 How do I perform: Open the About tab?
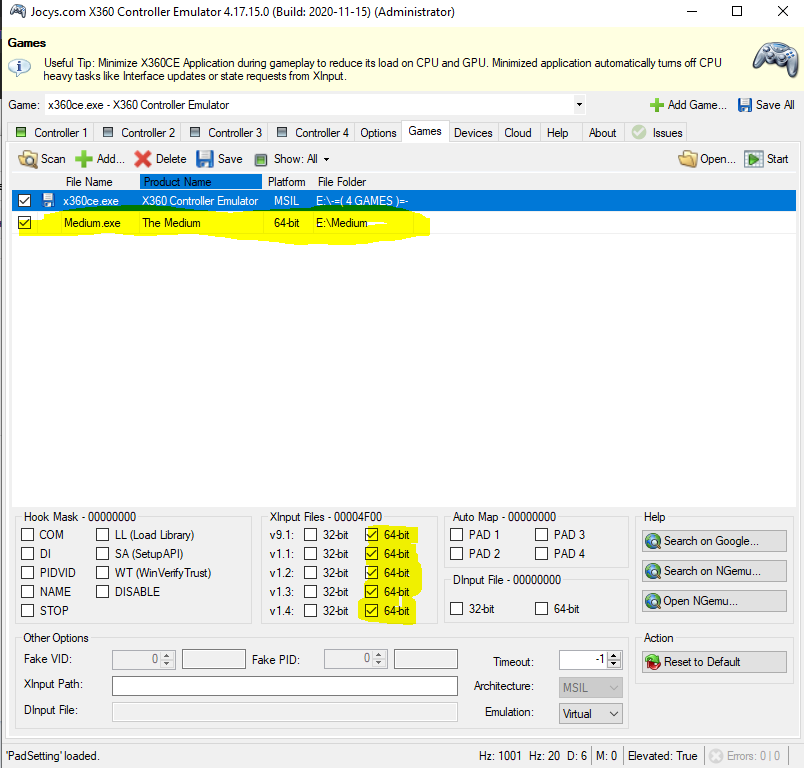(602, 133)
